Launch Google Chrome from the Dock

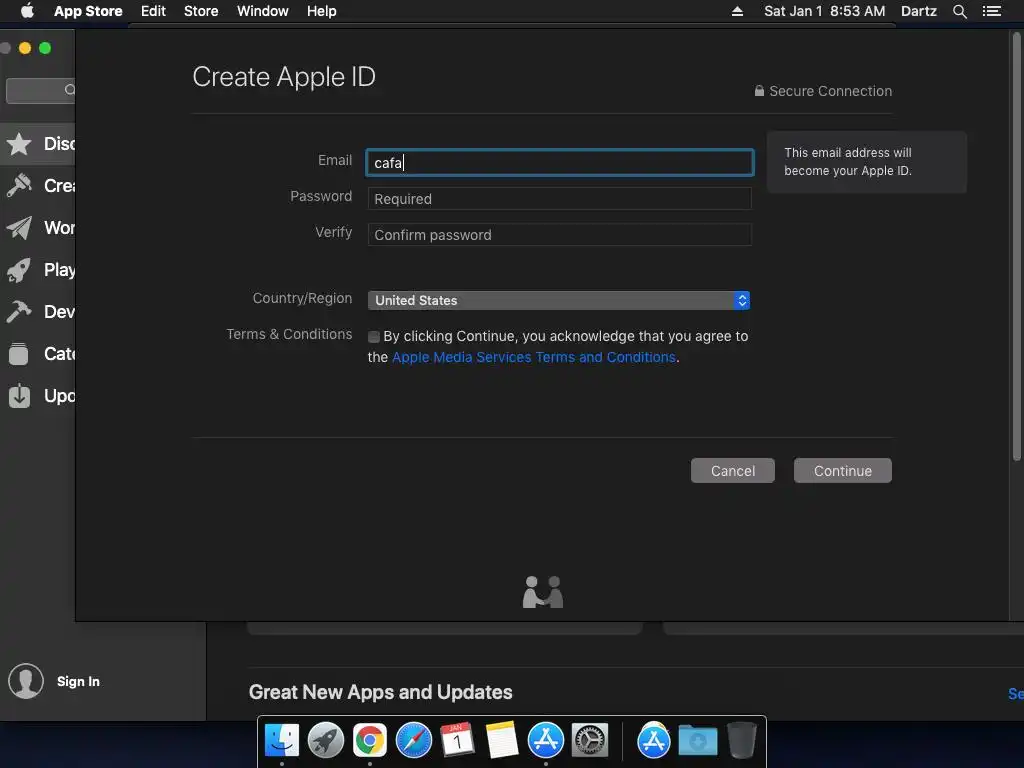(x=370, y=741)
